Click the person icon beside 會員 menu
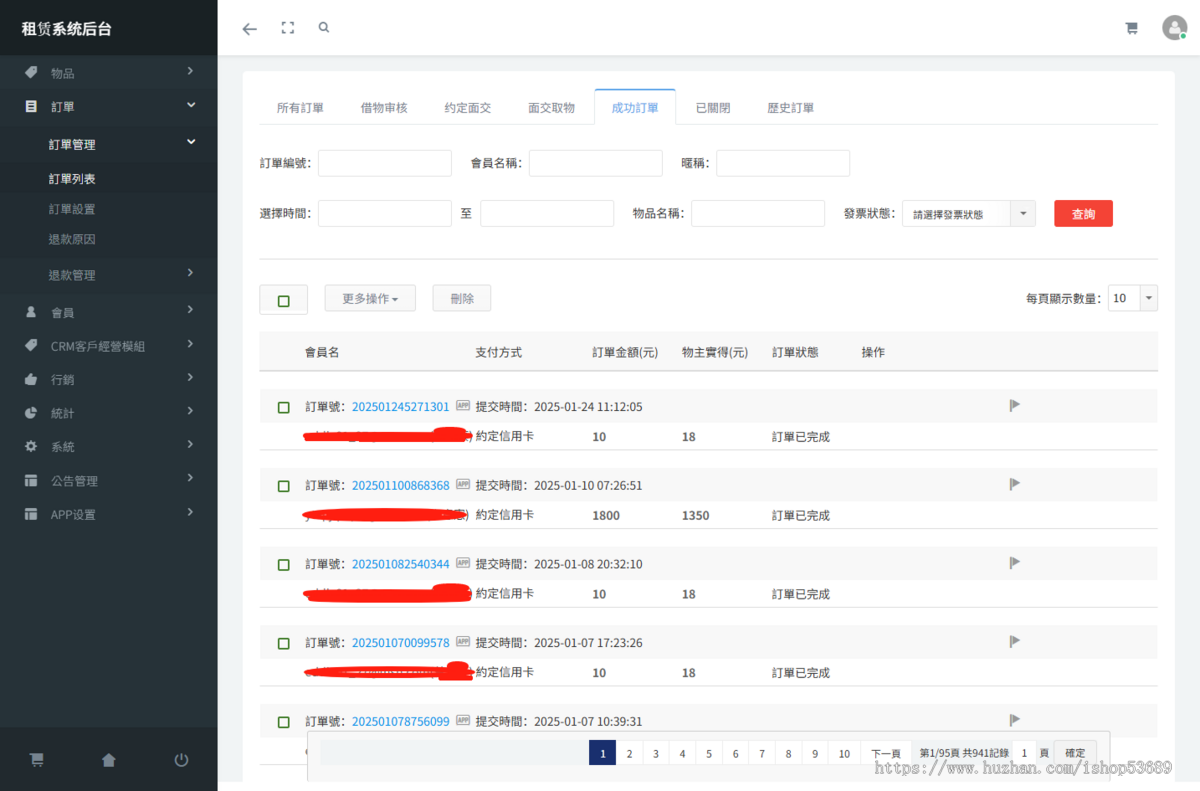Screen dimensions: 1200x791 click(x=31, y=312)
